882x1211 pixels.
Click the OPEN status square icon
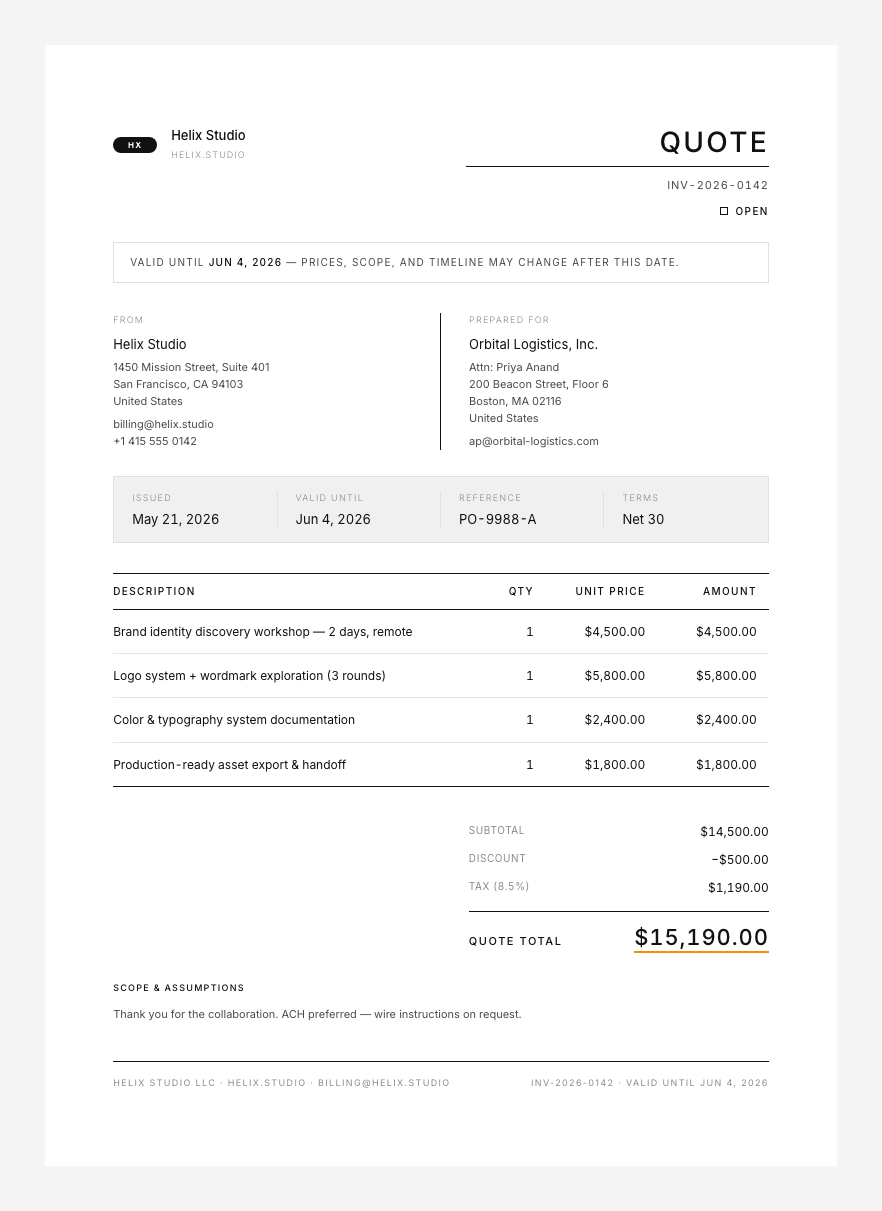point(724,211)
